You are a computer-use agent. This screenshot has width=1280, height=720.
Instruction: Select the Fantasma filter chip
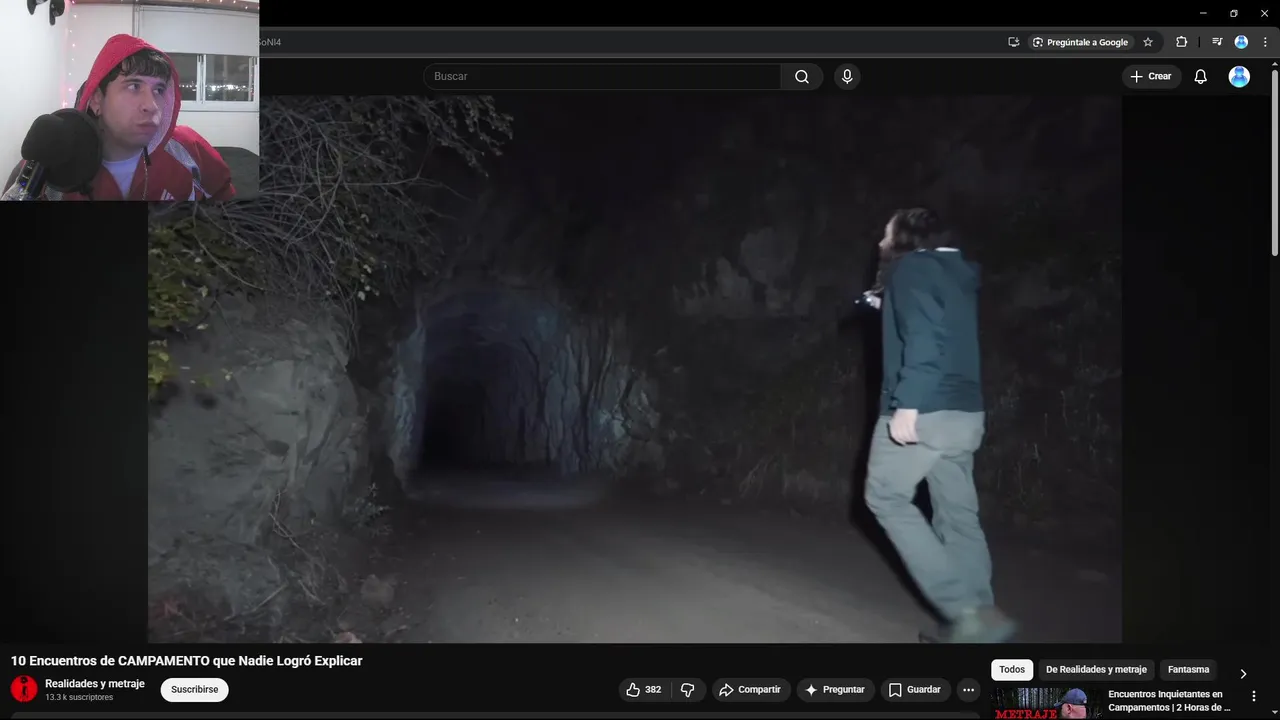click(1188, 670)
